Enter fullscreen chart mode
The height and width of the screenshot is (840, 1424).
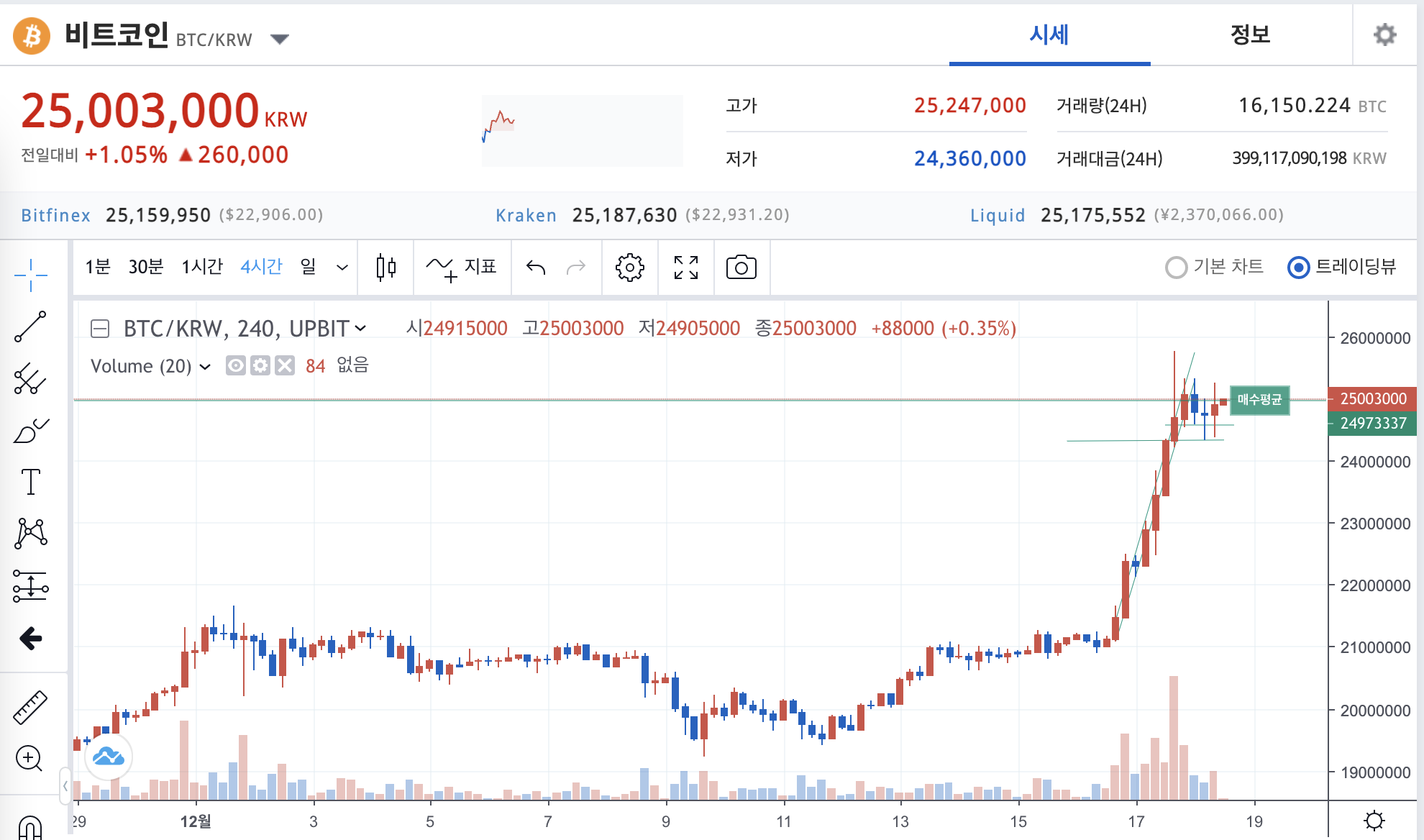pyautogui.click(x=685, y=268)
